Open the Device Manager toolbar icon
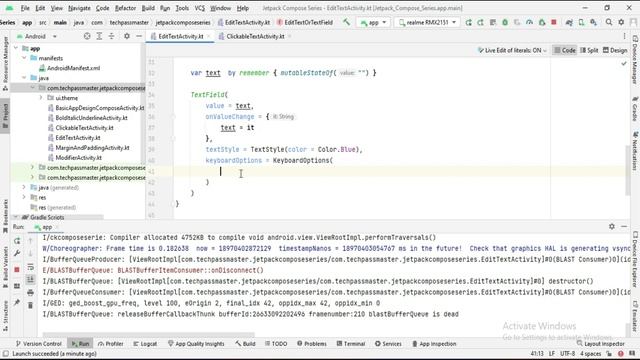 click(x=581, y=22)
